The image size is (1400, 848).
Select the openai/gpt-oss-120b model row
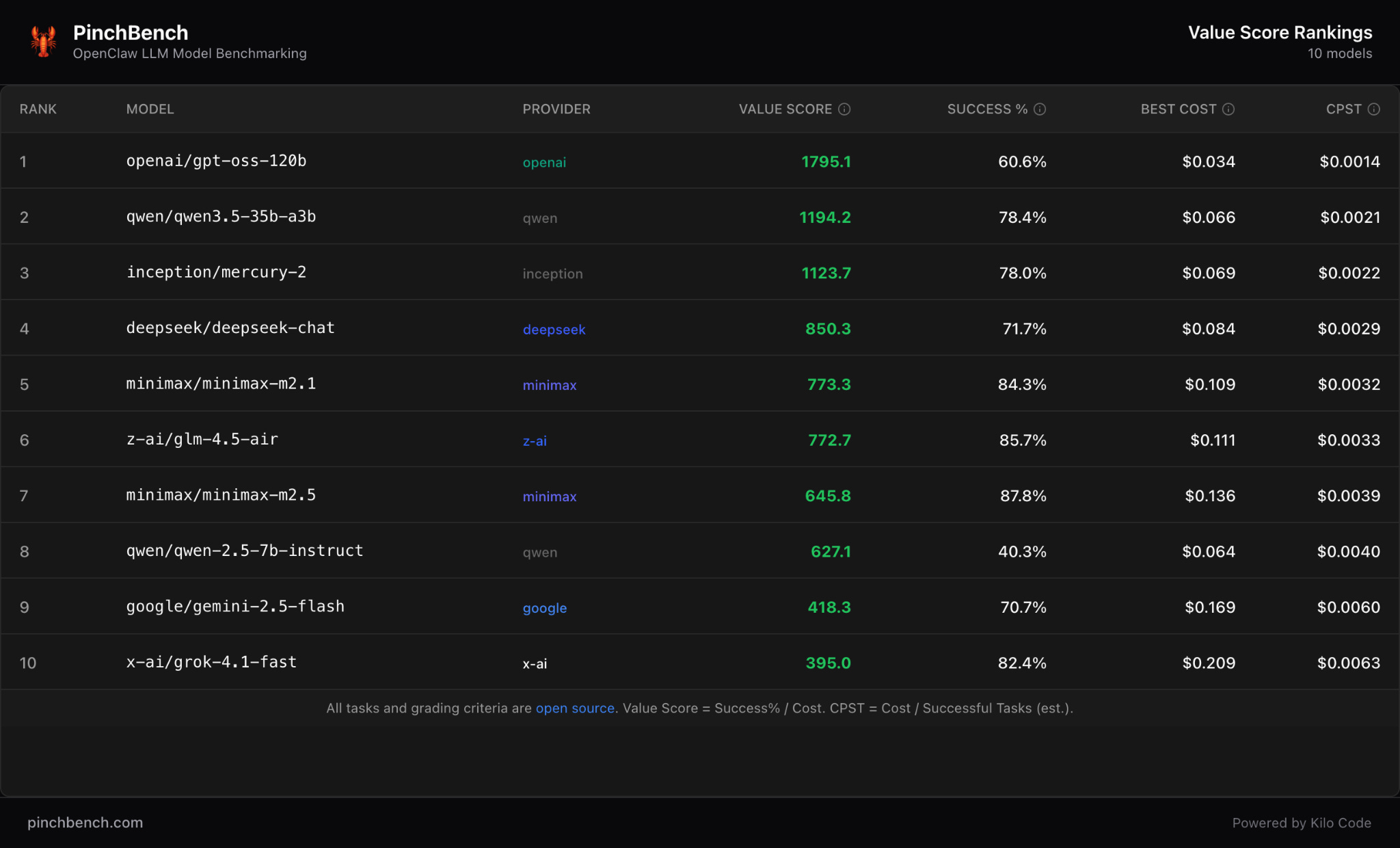(x=216, y=161)
